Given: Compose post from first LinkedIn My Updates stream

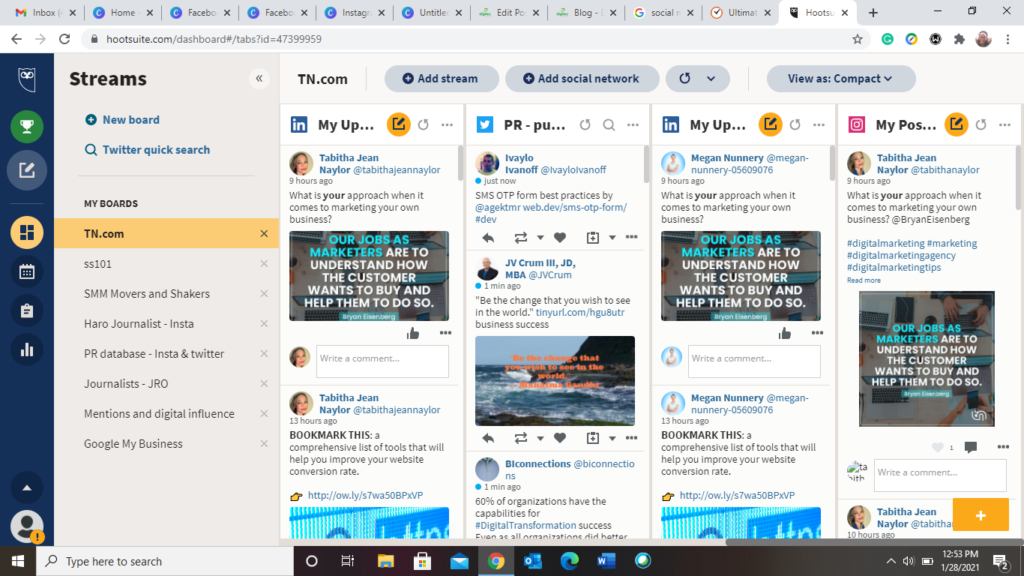Looking at the screenshot, I should point(398,124).
